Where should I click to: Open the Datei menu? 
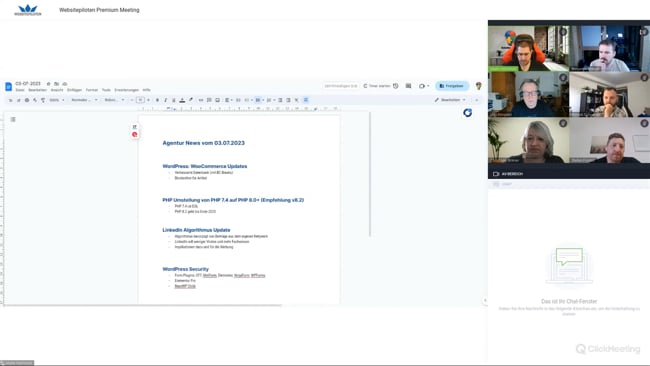20,90
